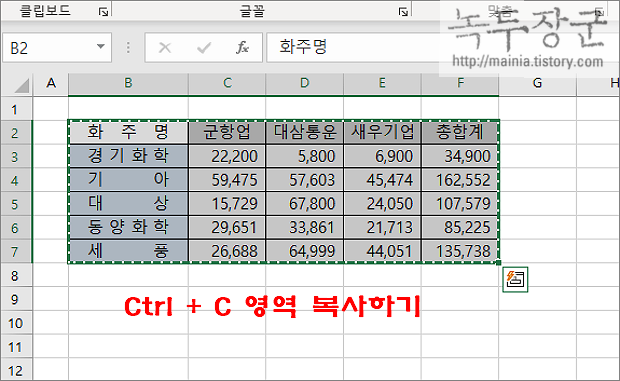This screenshot has height=381, width=620.
Task: Select column D header
Action: [x=304, y=83]
